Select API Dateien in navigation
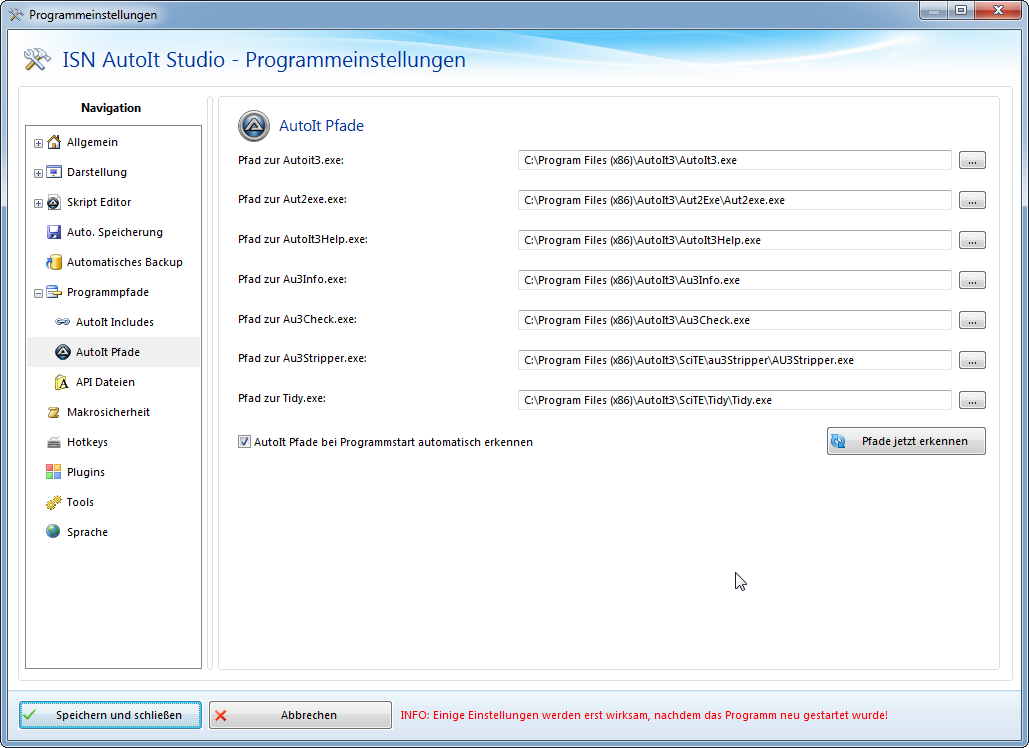1029x748 pixels. click(104, 382)
